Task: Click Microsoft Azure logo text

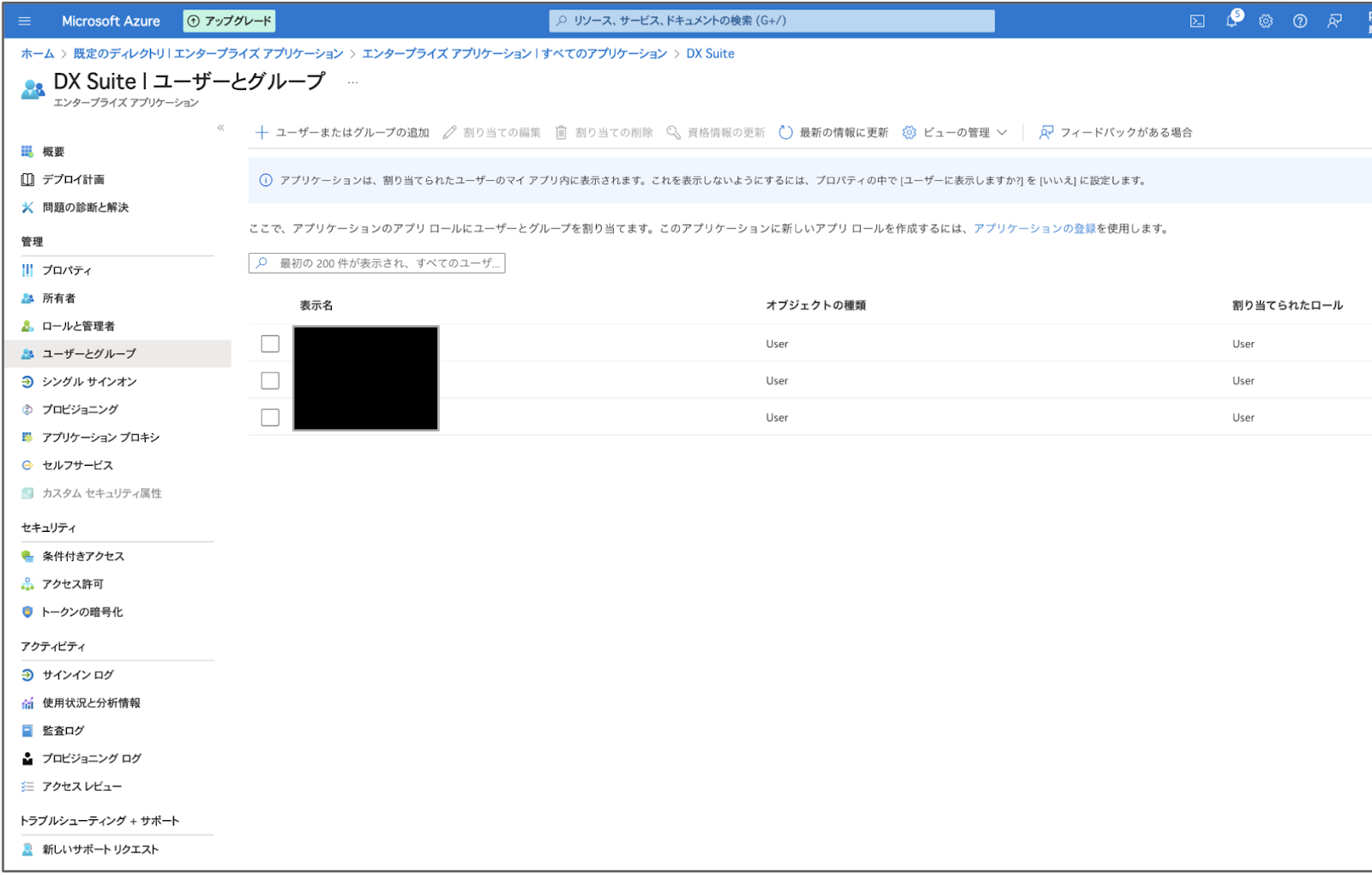Action: pos(111,21)
